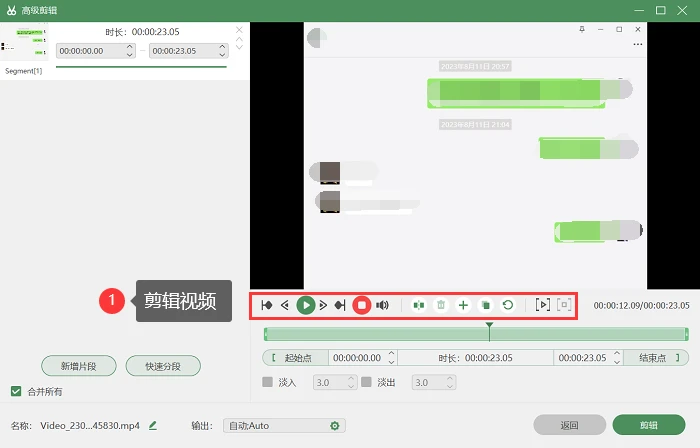Click the red stop button
Screen dimensions: 700x448
[x=362, y=305]
